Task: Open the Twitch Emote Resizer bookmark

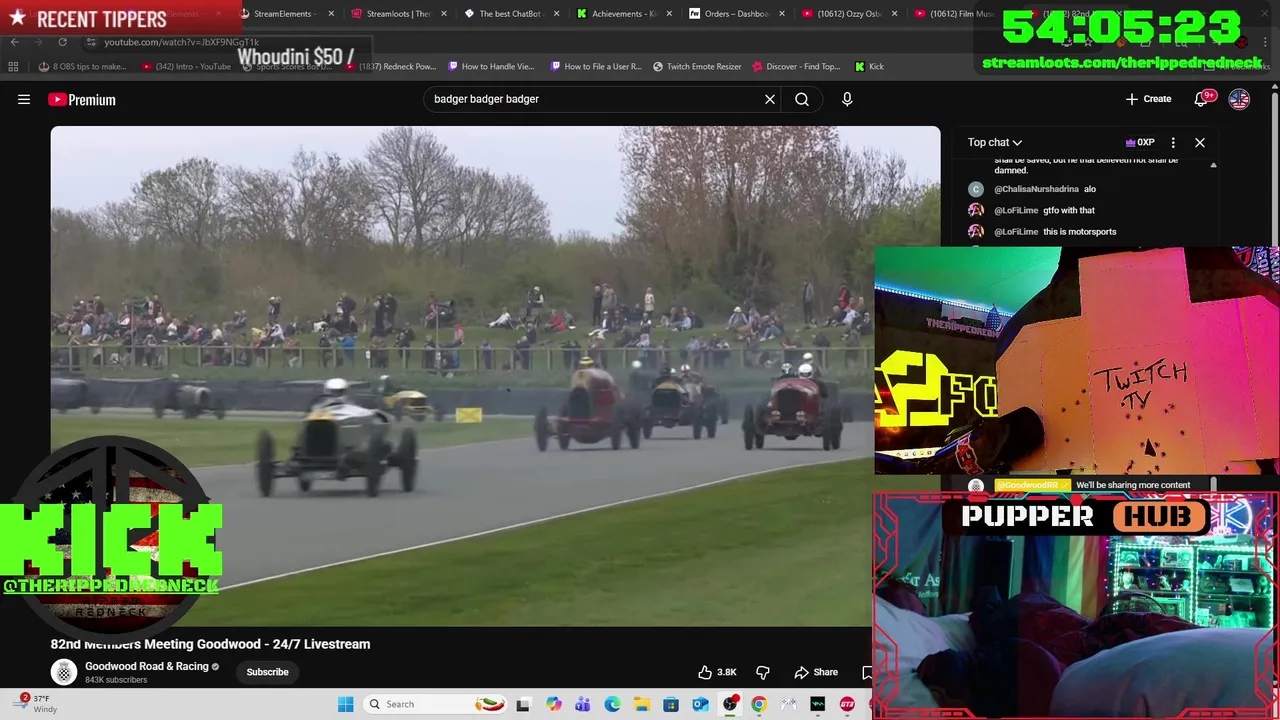Action: (698, 66)
